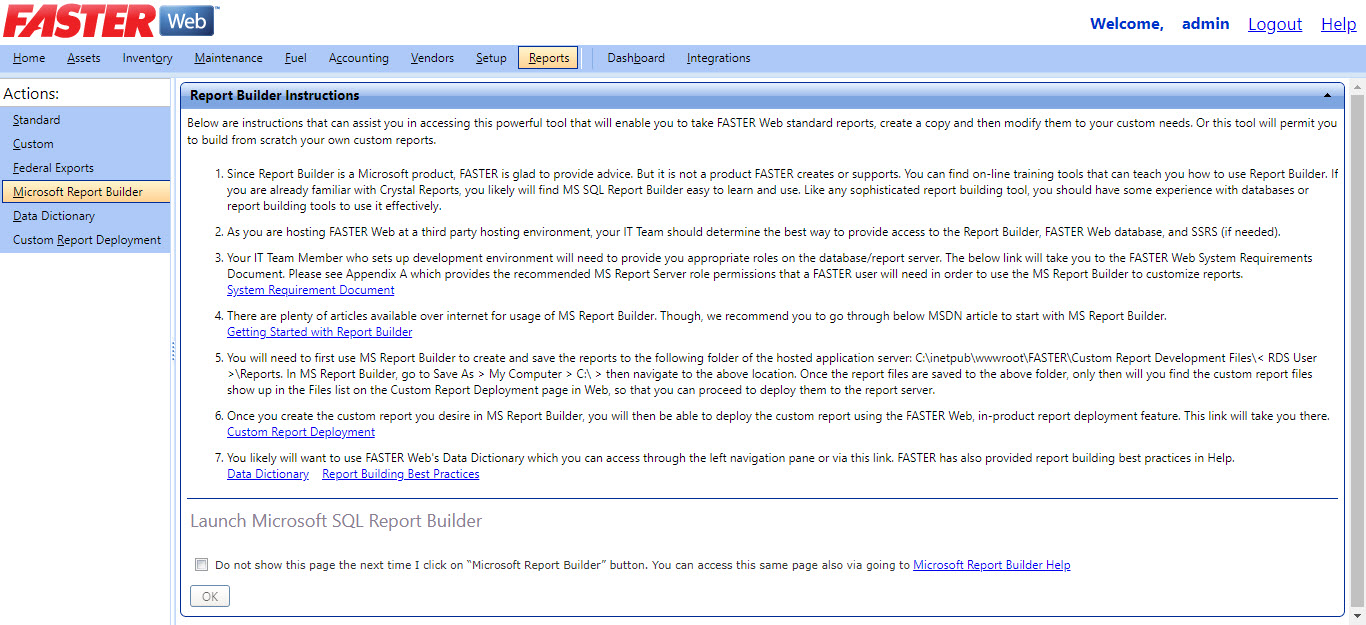Click the vertical scrollbar on the right
The image size is (1366, 625).
pos(1357,350)
